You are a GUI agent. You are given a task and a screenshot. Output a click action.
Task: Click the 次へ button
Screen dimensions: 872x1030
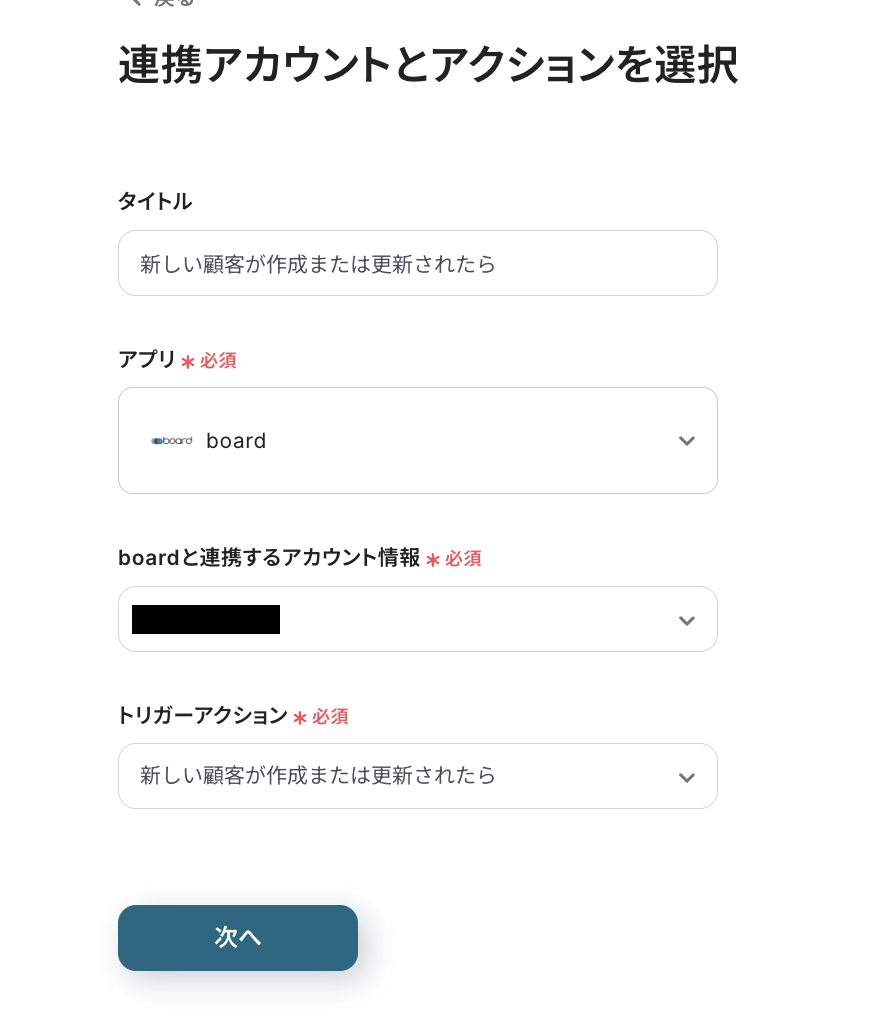[x=238, y=937]
